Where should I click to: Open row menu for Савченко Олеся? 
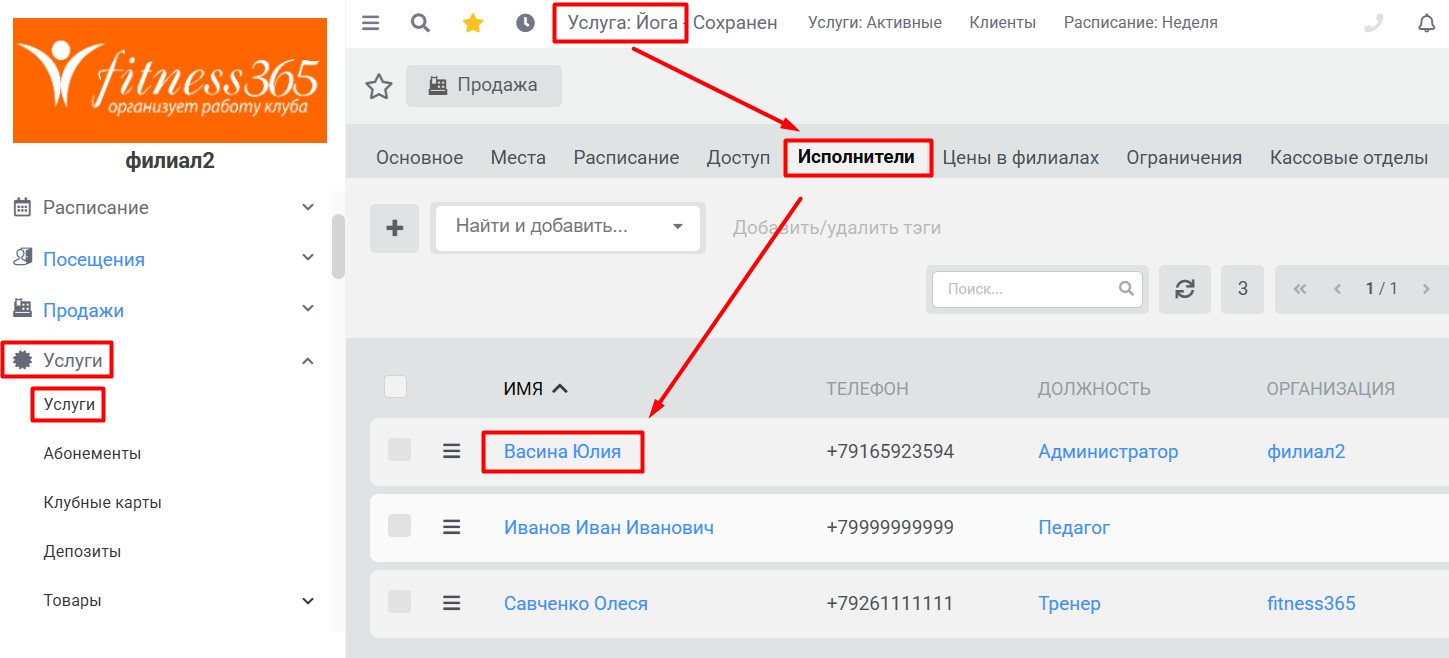pos(452,603)
